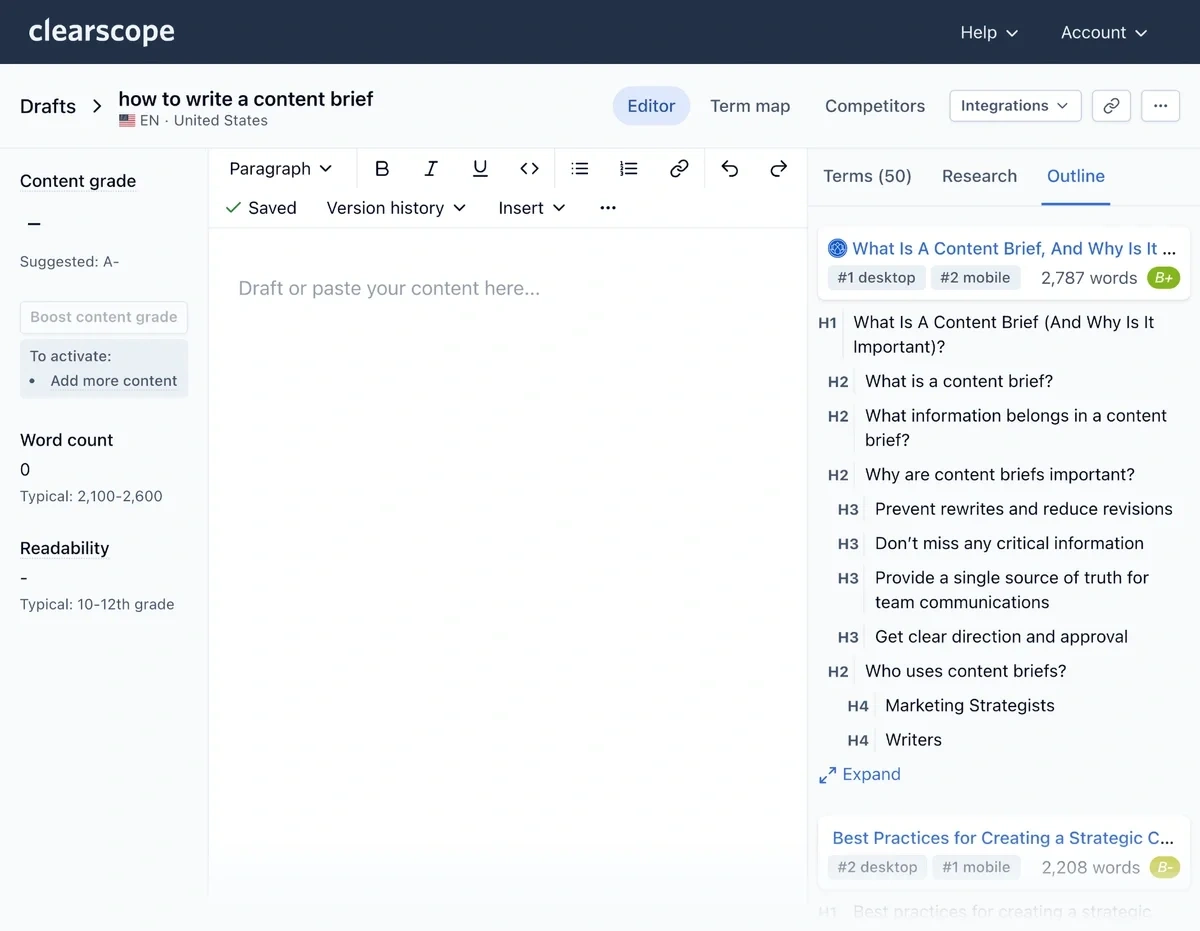Viewport: 1200px width, 931px height.
Task: Insert code formatting with the angle brackets icon
Action: (529, 169)
